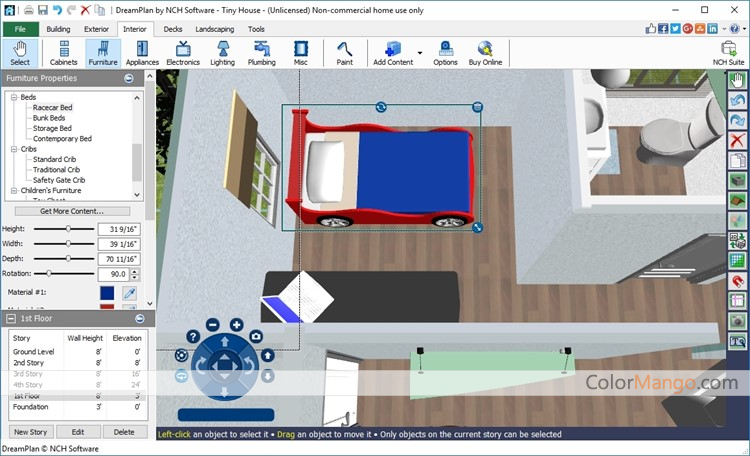This screenshot has height=456, width=750.
Task: Click the Get More Content button
Action: tap(72, 211)
